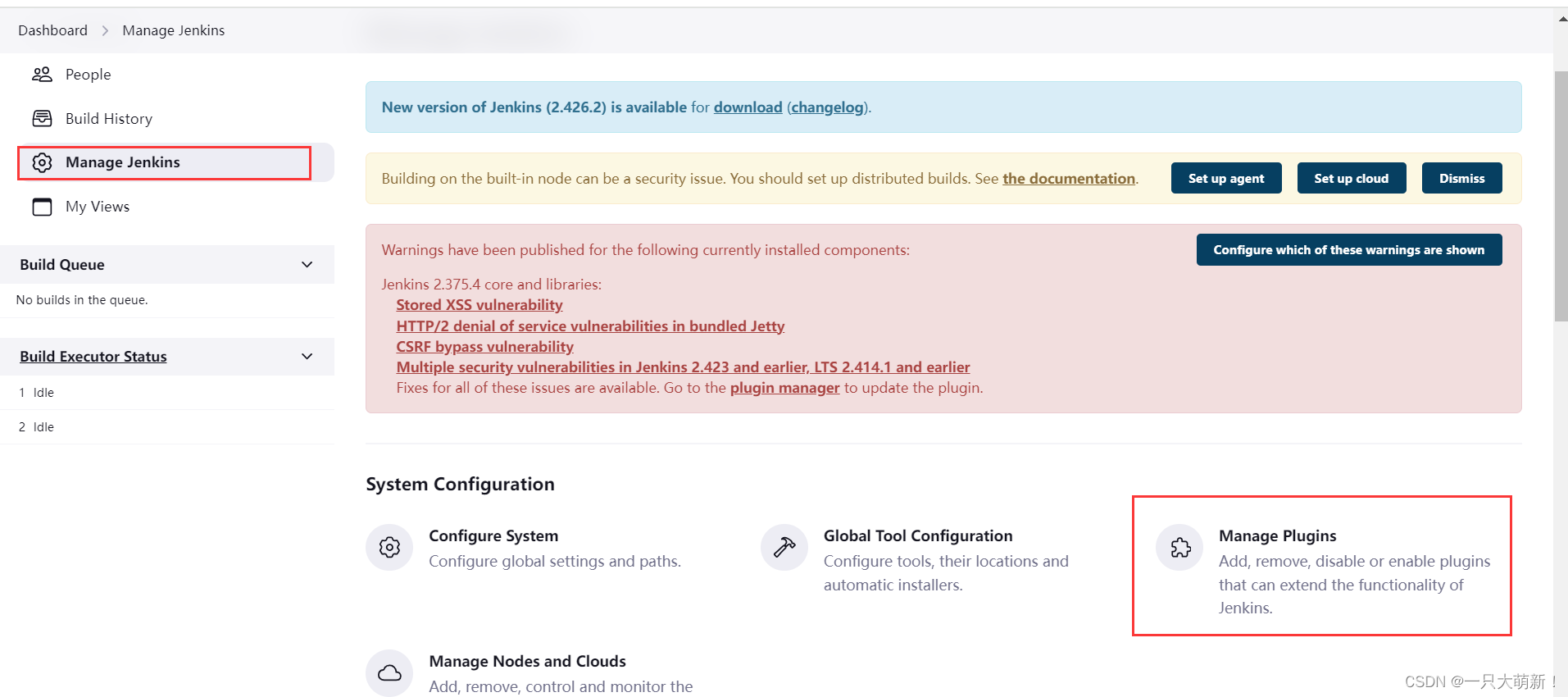
Task: Click Configure which of these warnings are shown
Action: (x=1349, y=250)
